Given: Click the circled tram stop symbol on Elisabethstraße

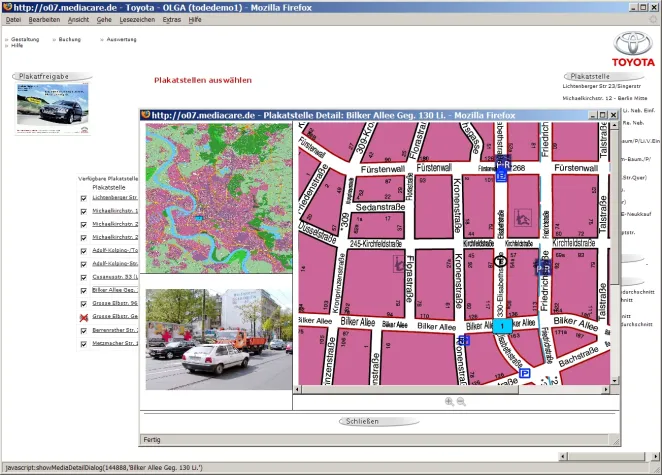Looking at the screenshot, I should 500,261.
